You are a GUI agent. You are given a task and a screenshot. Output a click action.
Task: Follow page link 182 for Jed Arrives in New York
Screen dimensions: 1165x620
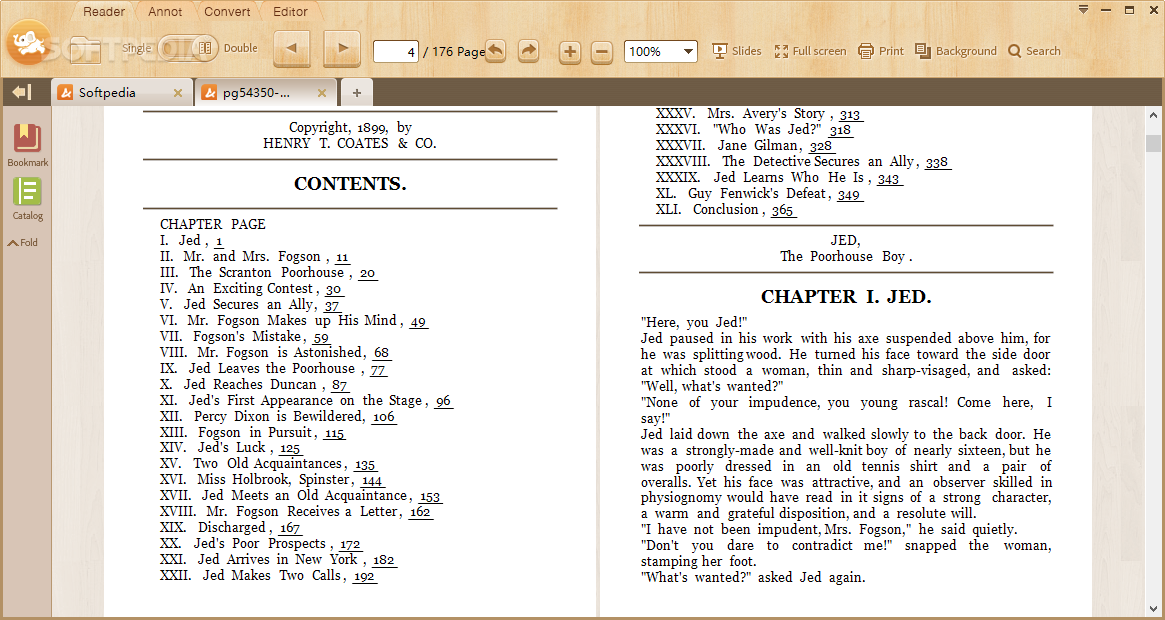(383, 561)
